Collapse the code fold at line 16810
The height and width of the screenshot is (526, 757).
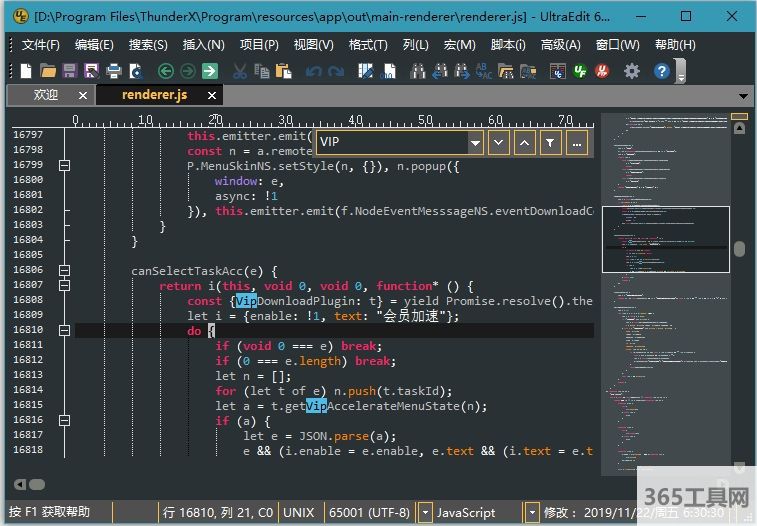point(65,330)
